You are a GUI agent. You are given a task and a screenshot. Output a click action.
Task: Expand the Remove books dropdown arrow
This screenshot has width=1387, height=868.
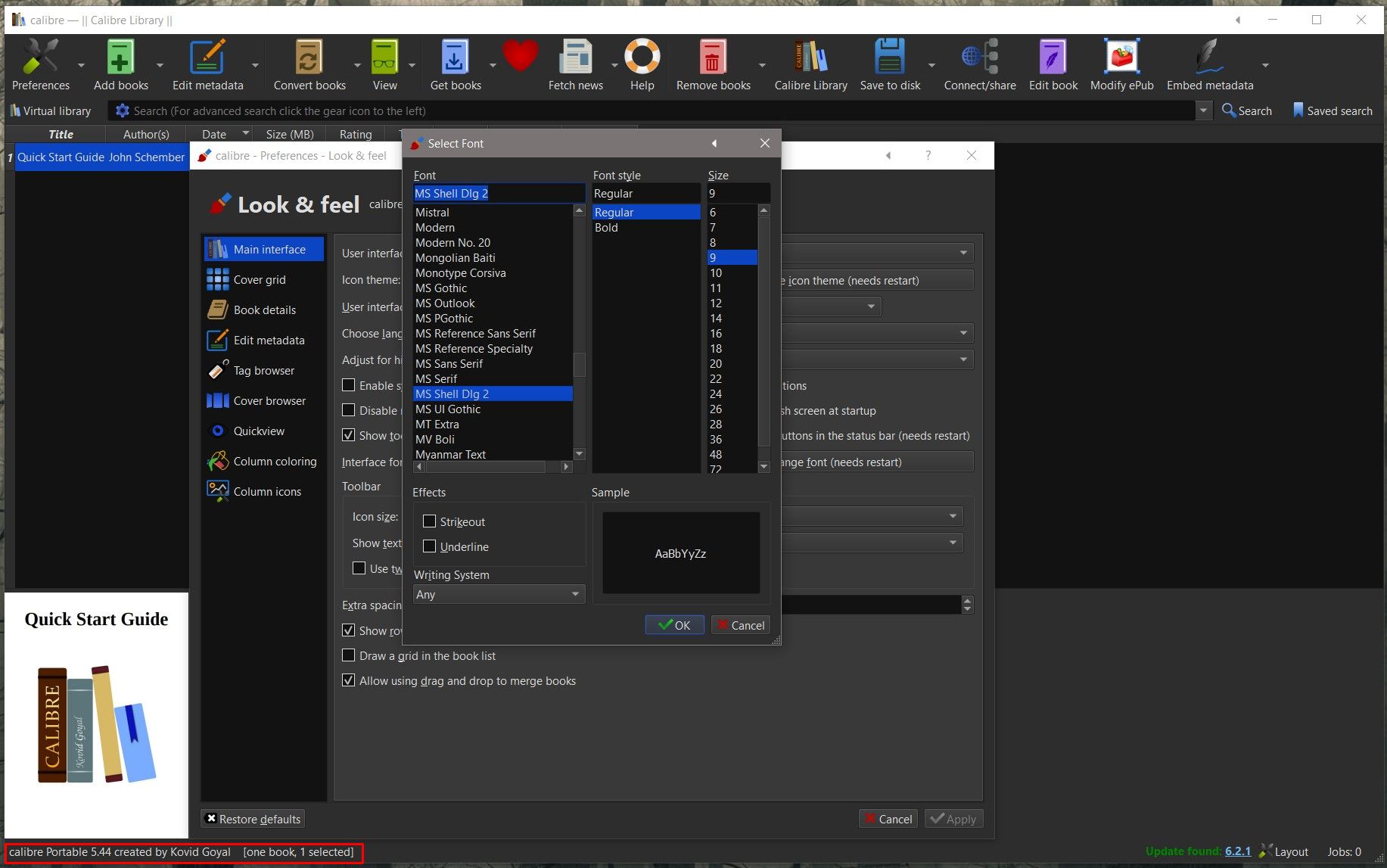tap(762, 65)
